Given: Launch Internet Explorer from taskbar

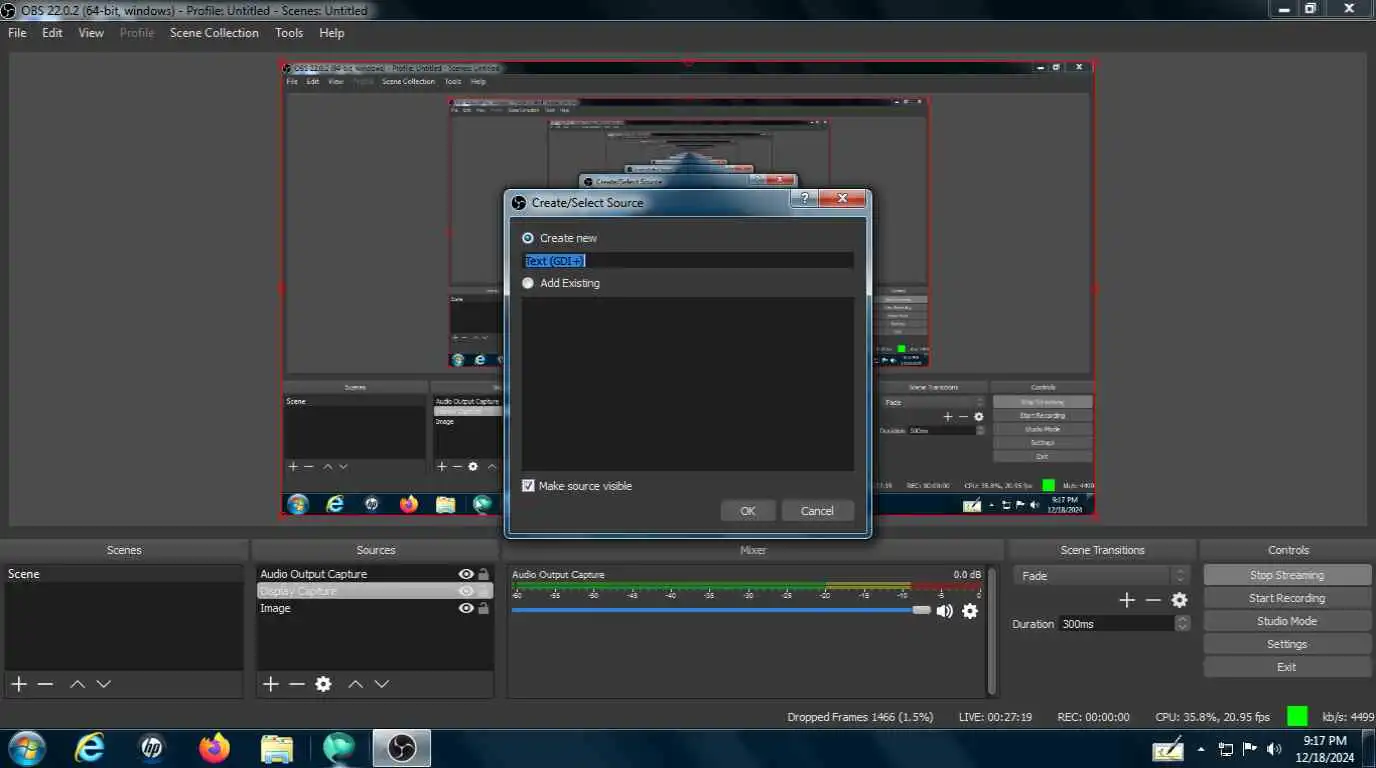Looking at the screenshot, I should (x=90, y=748).
